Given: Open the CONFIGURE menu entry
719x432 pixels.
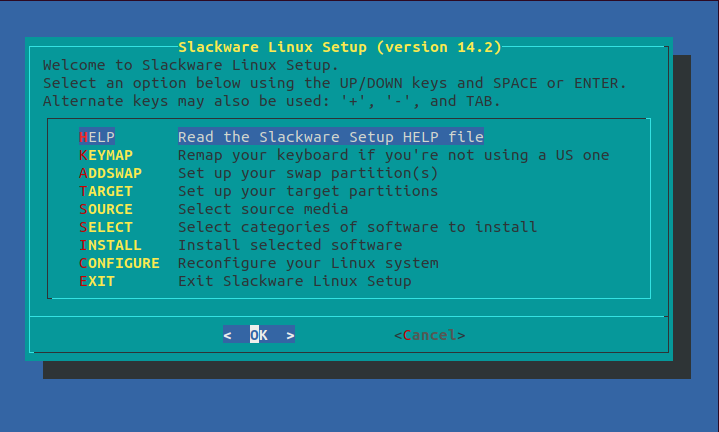Looking at the screenshot, I should (x=119, y=263).
